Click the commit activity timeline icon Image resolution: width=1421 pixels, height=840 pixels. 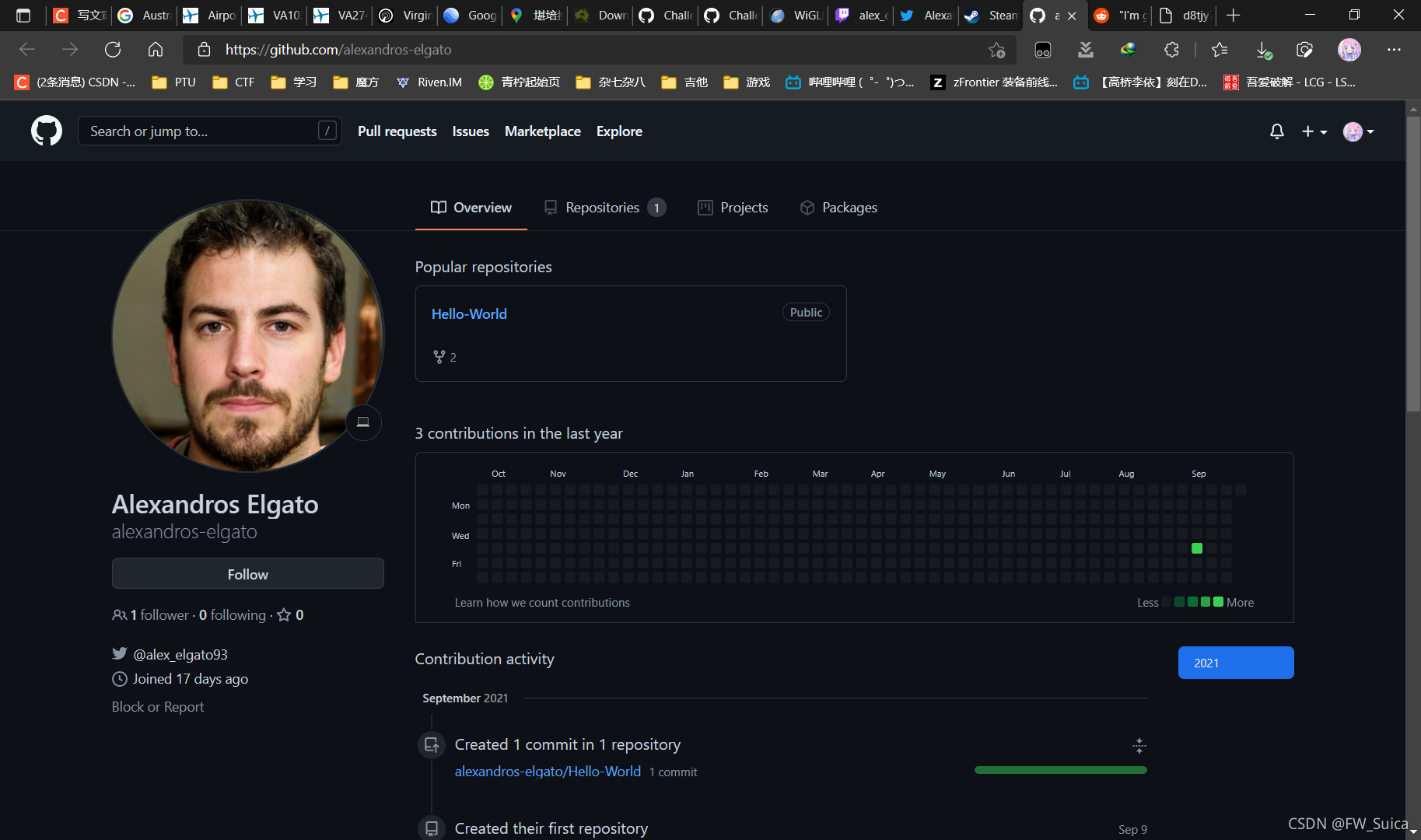[x=432, y=744]
